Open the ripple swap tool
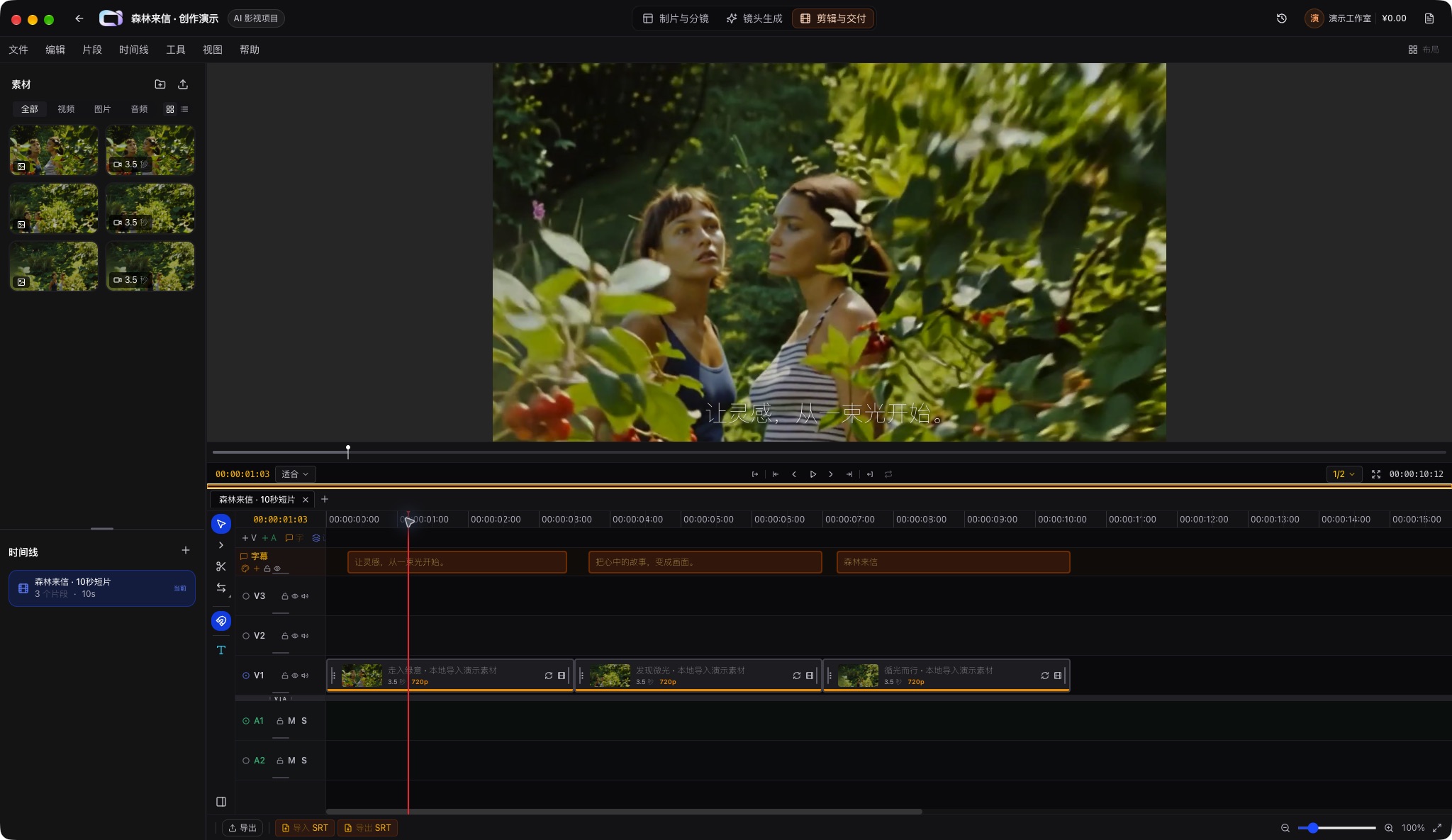The width and height of the screenshot is (1452, 840). pos(221,588)
